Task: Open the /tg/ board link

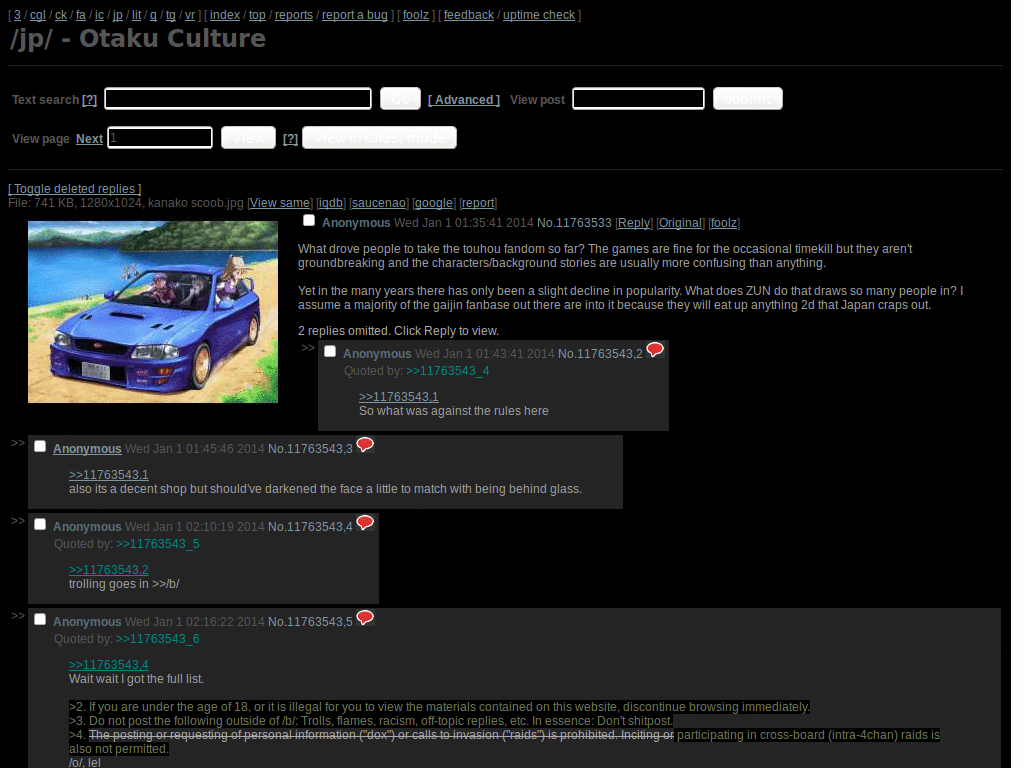Action: point(171,15)
